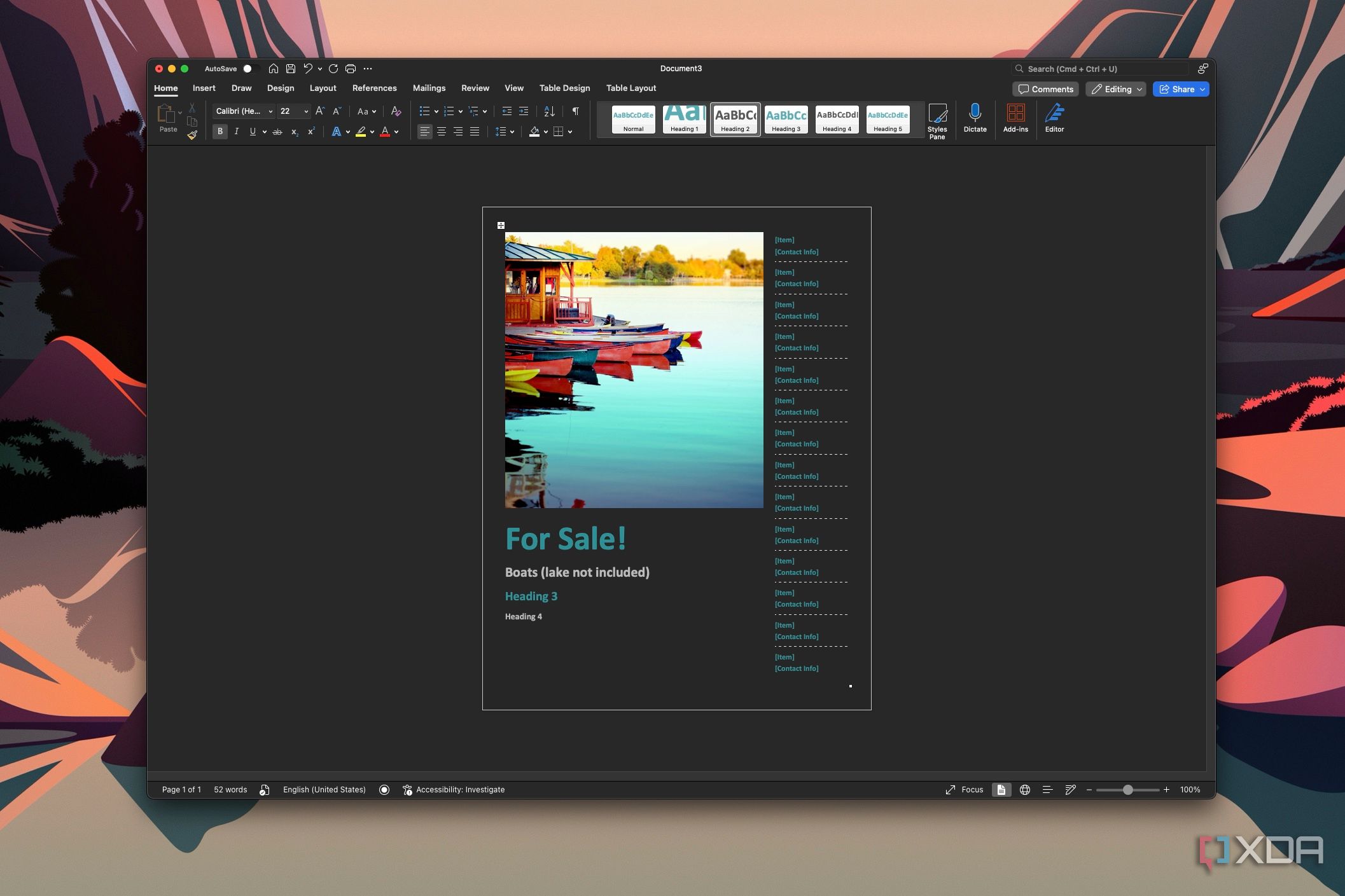Click the Comments button
Image resolution: width=1345 pixels, height=896 pixels.
[x=1045, y=89]
